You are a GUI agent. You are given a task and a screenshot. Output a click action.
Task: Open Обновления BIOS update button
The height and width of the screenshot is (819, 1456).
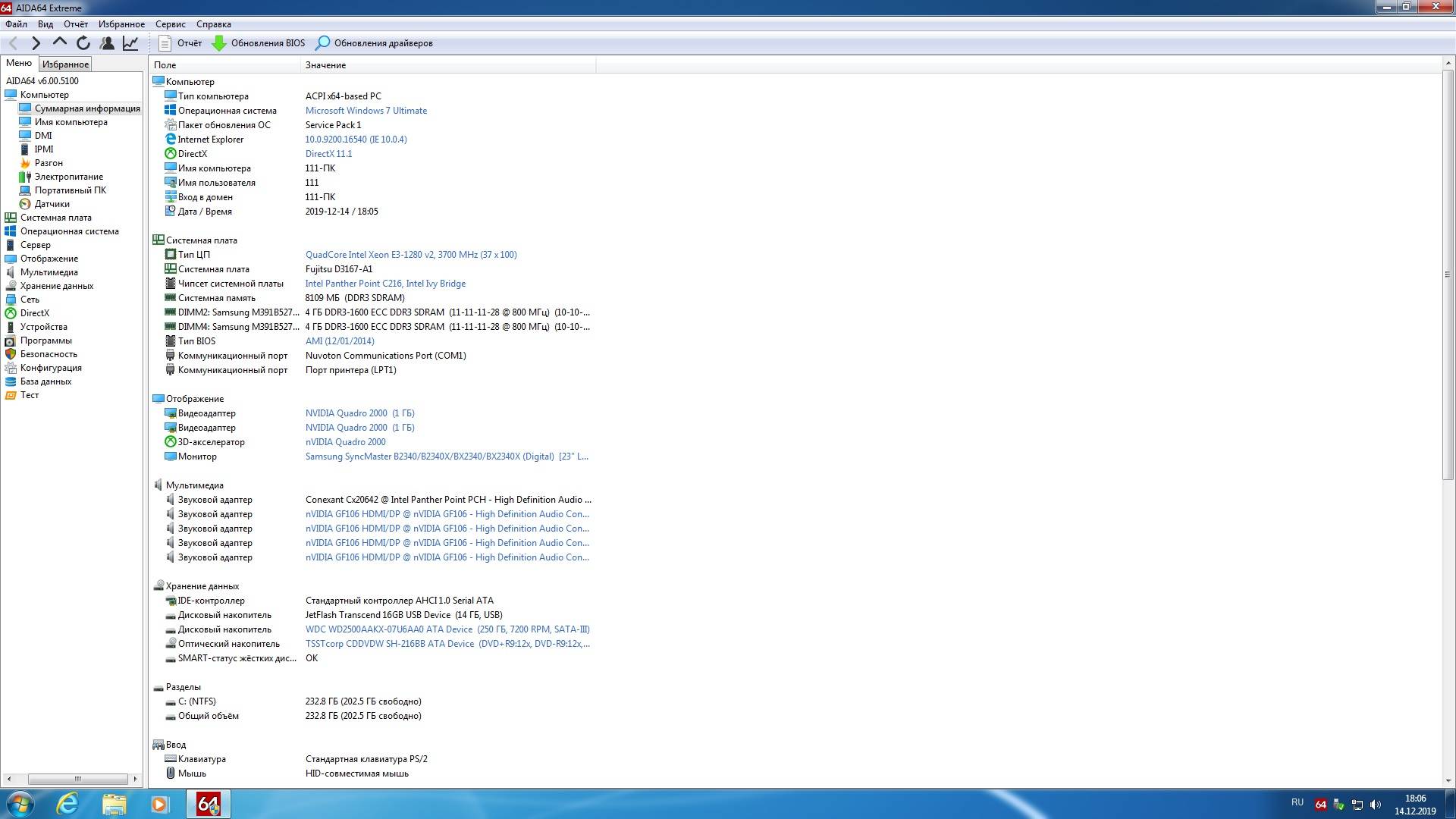coord(259,43)
